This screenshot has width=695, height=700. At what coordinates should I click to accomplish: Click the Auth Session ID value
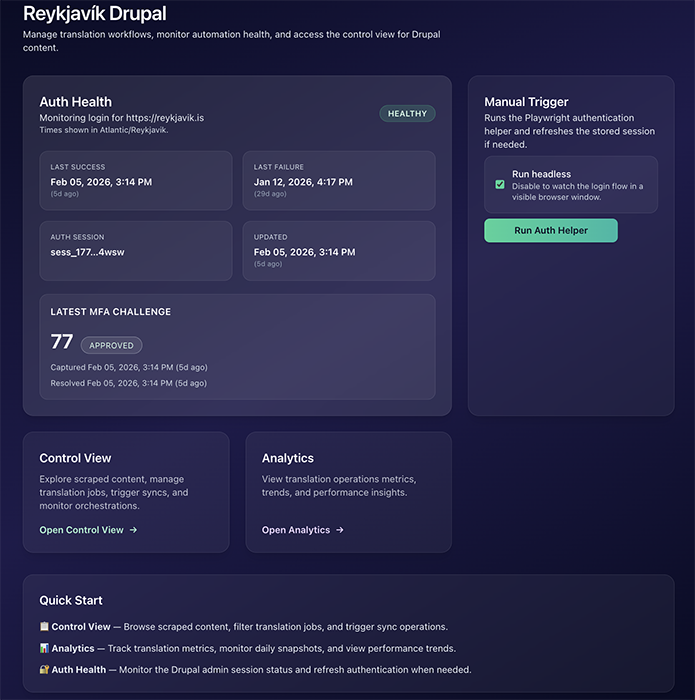click(87, 252)
